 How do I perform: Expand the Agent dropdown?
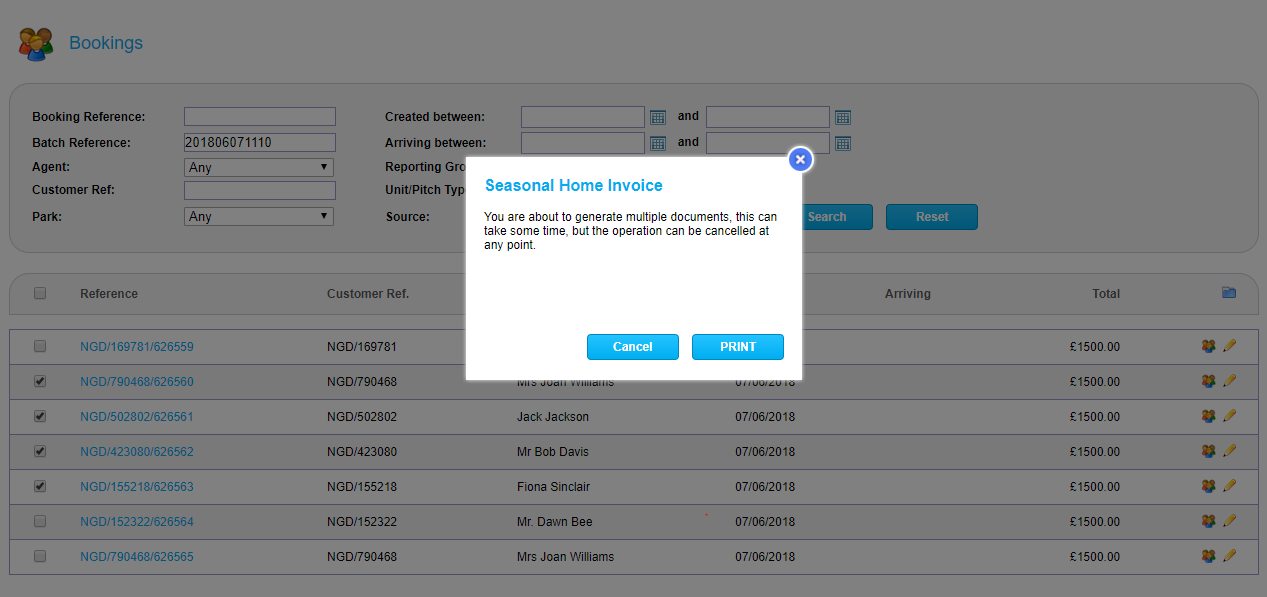tap(259, 168)
